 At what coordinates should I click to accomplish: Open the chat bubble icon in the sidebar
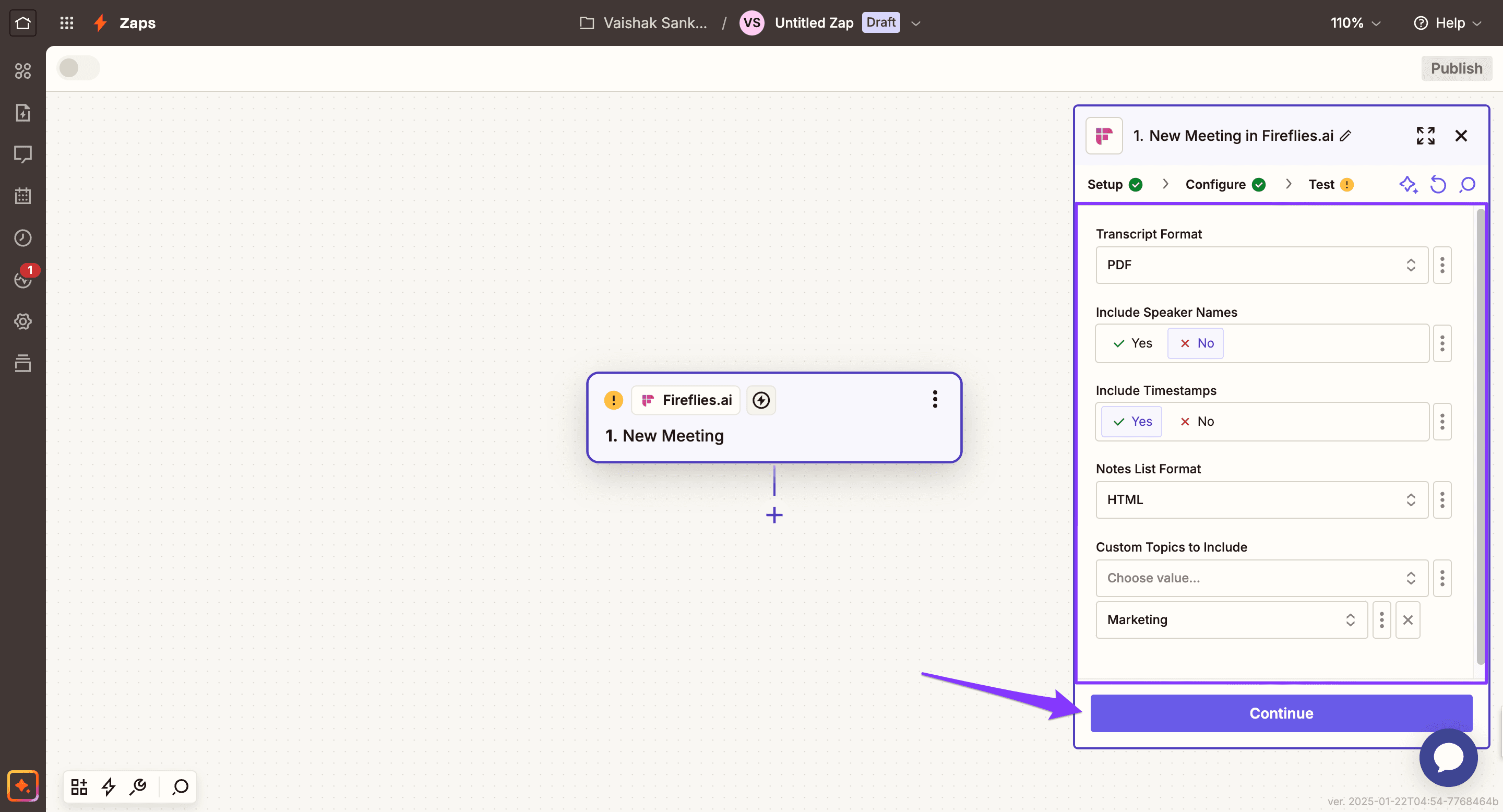click(x=23, y=154)
